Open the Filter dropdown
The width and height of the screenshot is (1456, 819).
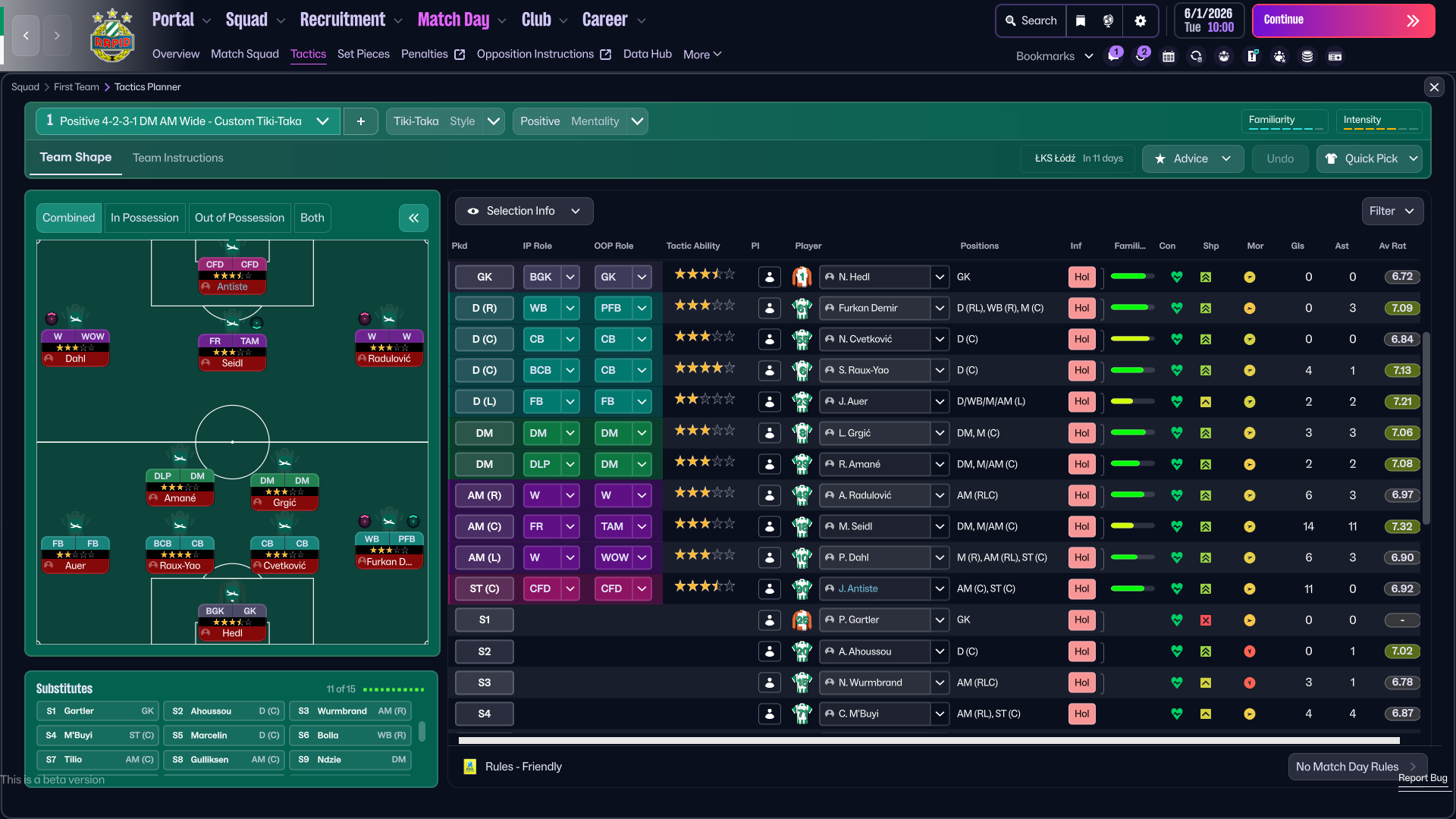pyautogui.click(x=1392, y=211)
